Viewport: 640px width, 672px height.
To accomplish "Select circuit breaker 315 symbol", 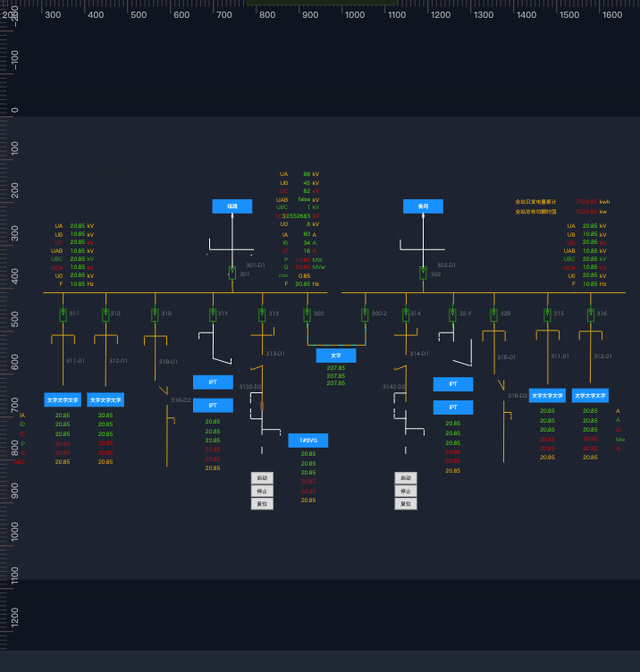I will click(x=547, y=315).
